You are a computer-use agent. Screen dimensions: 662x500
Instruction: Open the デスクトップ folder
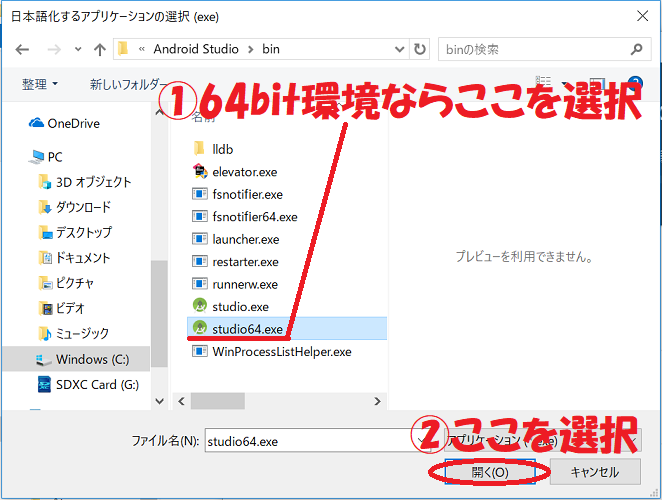(x=75, y=232)
